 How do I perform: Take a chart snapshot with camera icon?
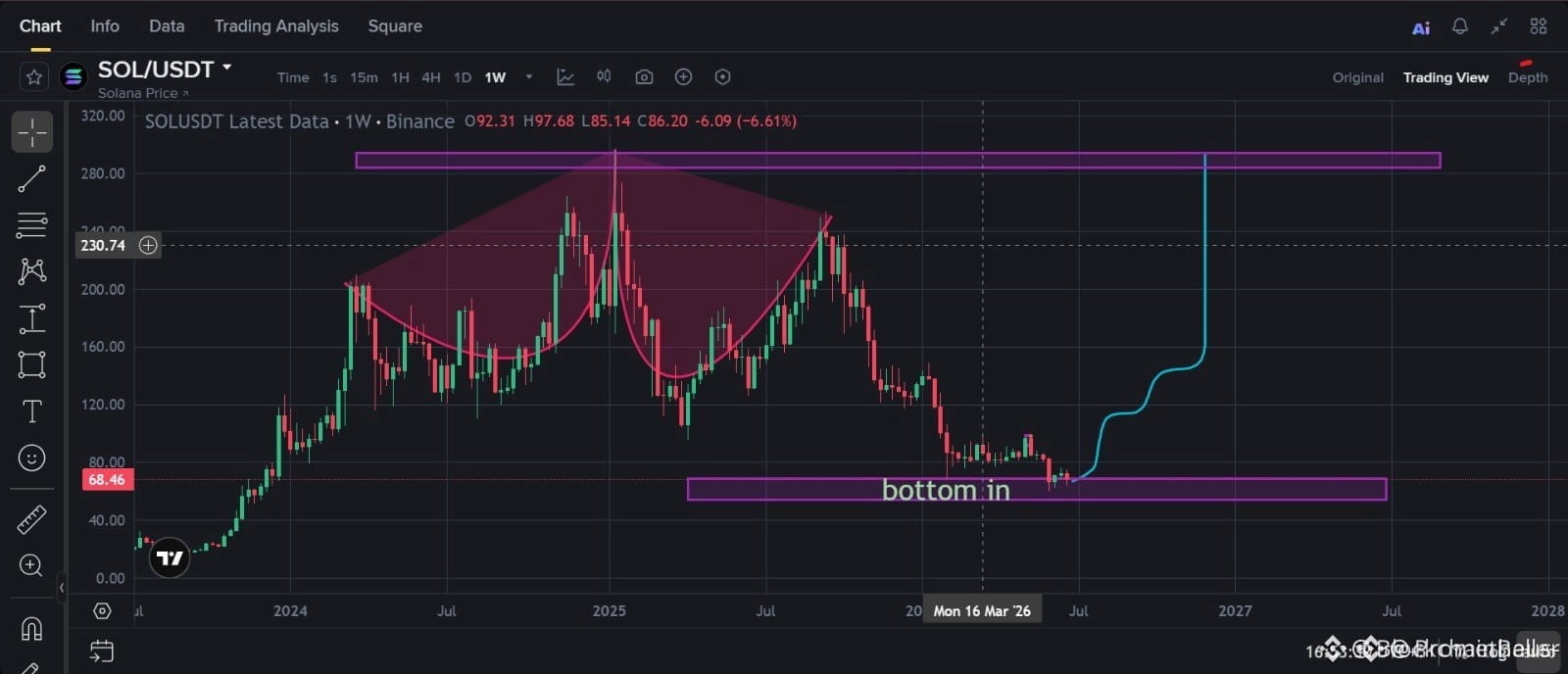coord(644,76)
